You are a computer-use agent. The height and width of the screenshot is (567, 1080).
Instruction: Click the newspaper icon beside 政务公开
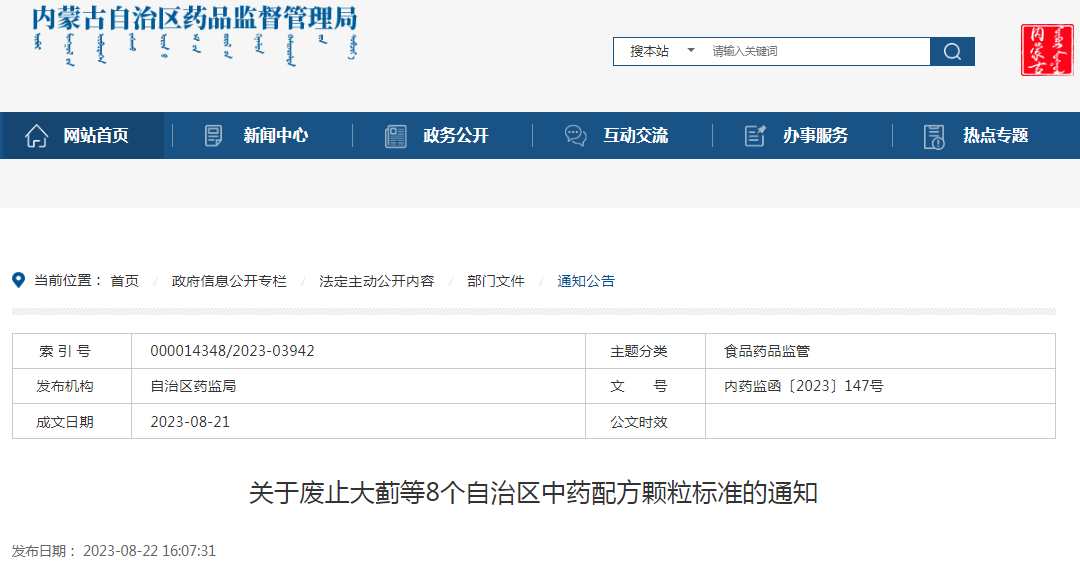395,136
